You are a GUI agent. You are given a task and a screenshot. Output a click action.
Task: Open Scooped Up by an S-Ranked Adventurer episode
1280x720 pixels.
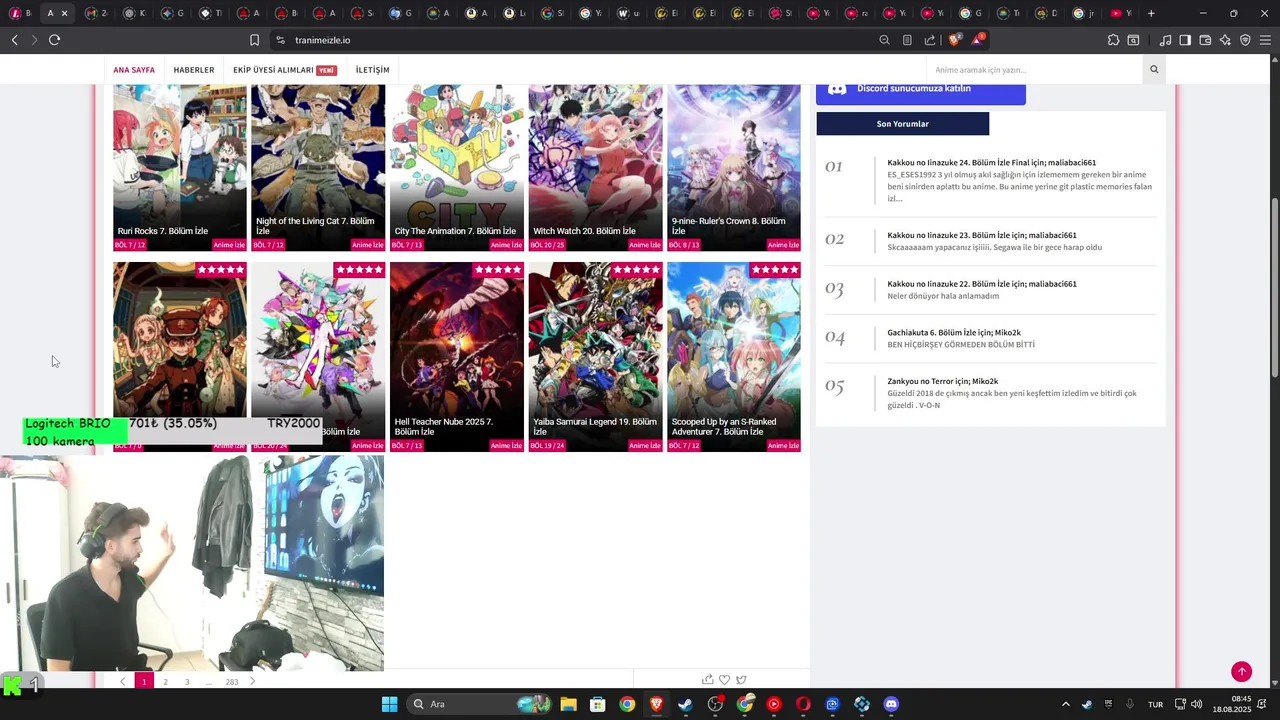tap(734, 357)
